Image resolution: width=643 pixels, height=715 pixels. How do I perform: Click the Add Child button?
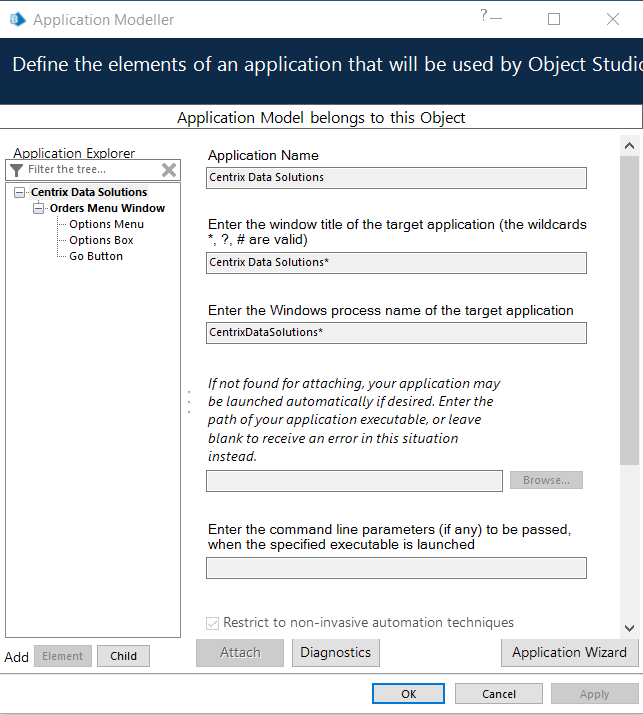click(x=123, y=657)
